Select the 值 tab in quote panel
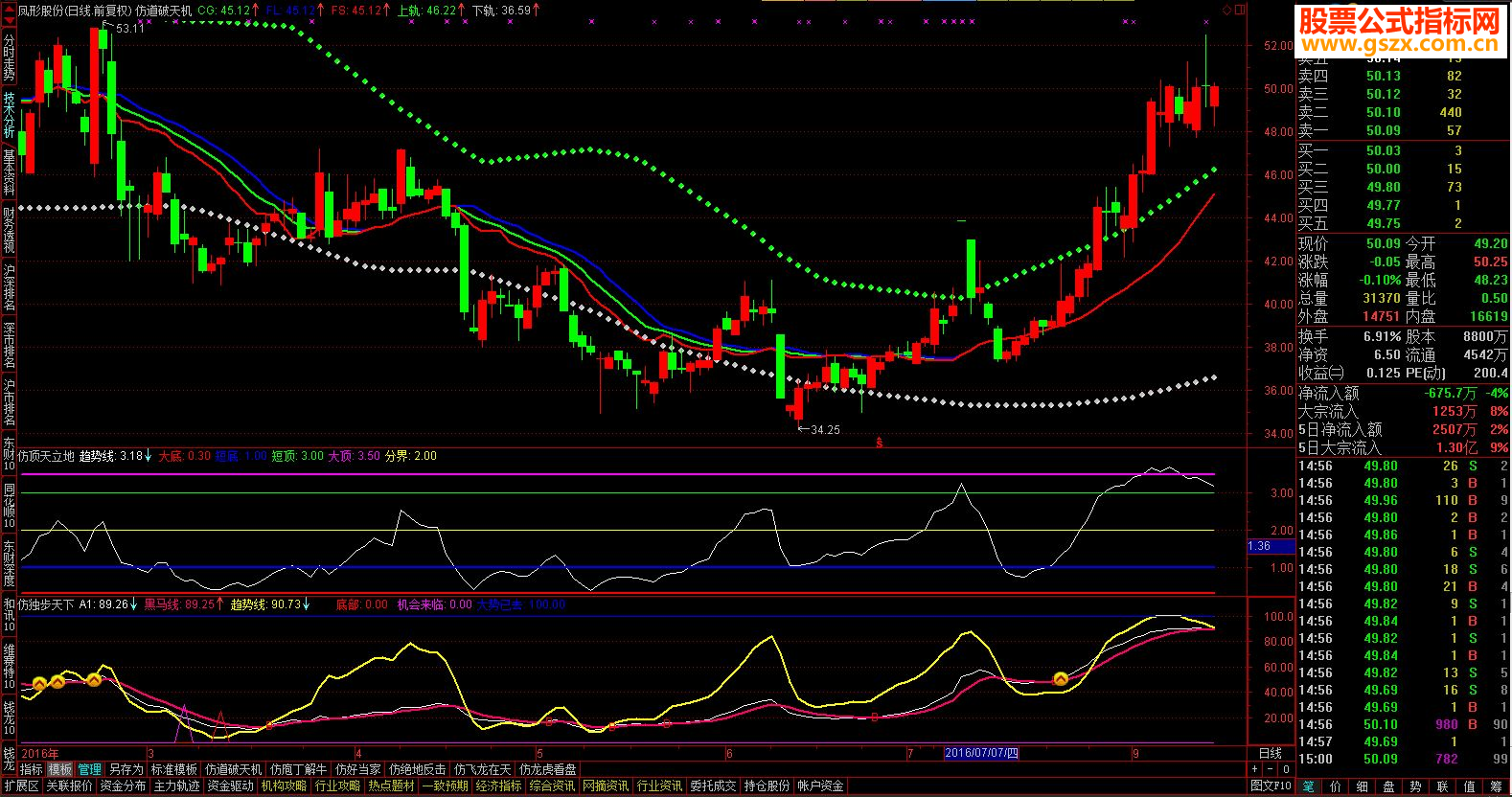1512x797 pixels. (x=1469, y=786)
